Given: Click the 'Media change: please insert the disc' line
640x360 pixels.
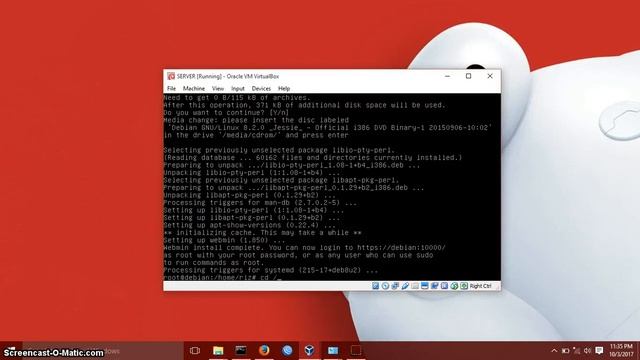Looking at the screenshot, I should coord(256,120).
